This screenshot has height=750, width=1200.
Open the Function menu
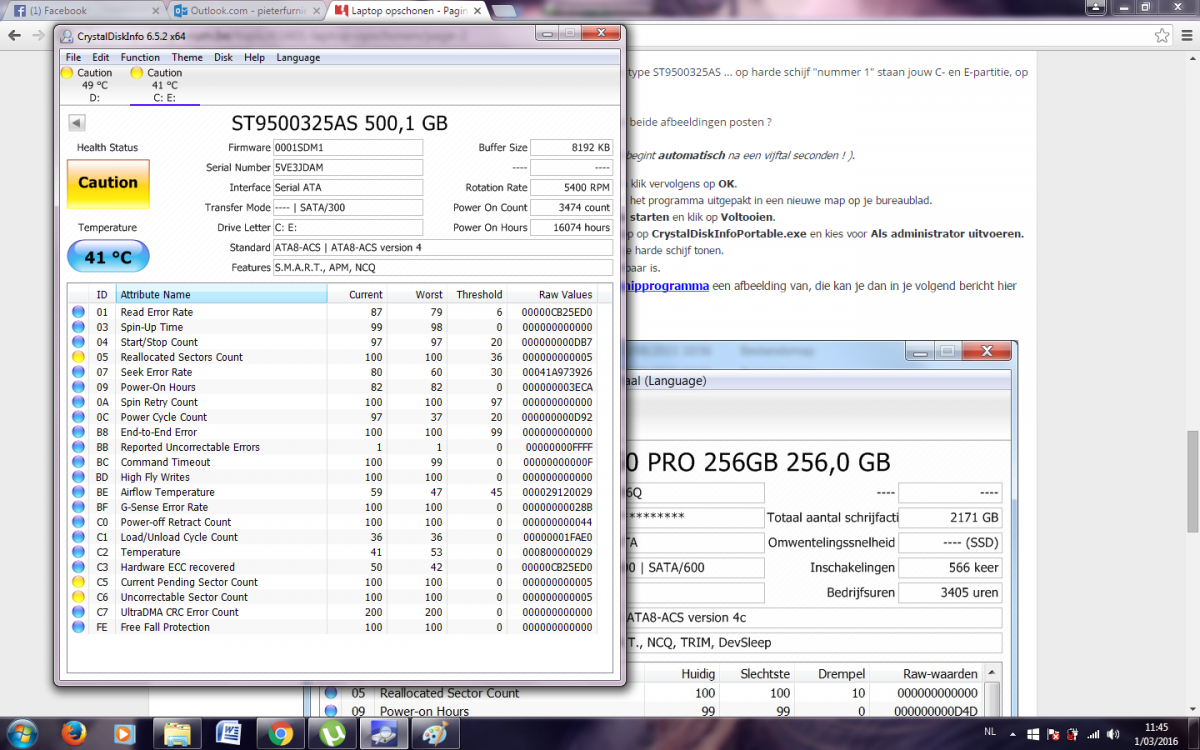click(x=140, y=57)
